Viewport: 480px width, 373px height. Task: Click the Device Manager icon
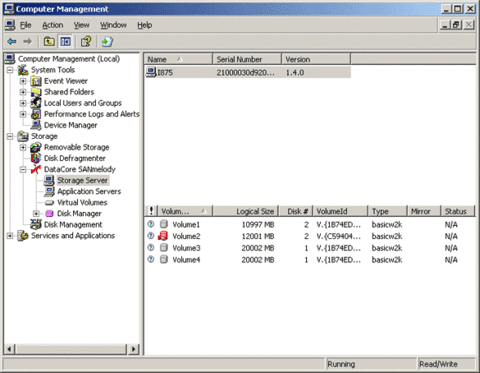(36, 125)
